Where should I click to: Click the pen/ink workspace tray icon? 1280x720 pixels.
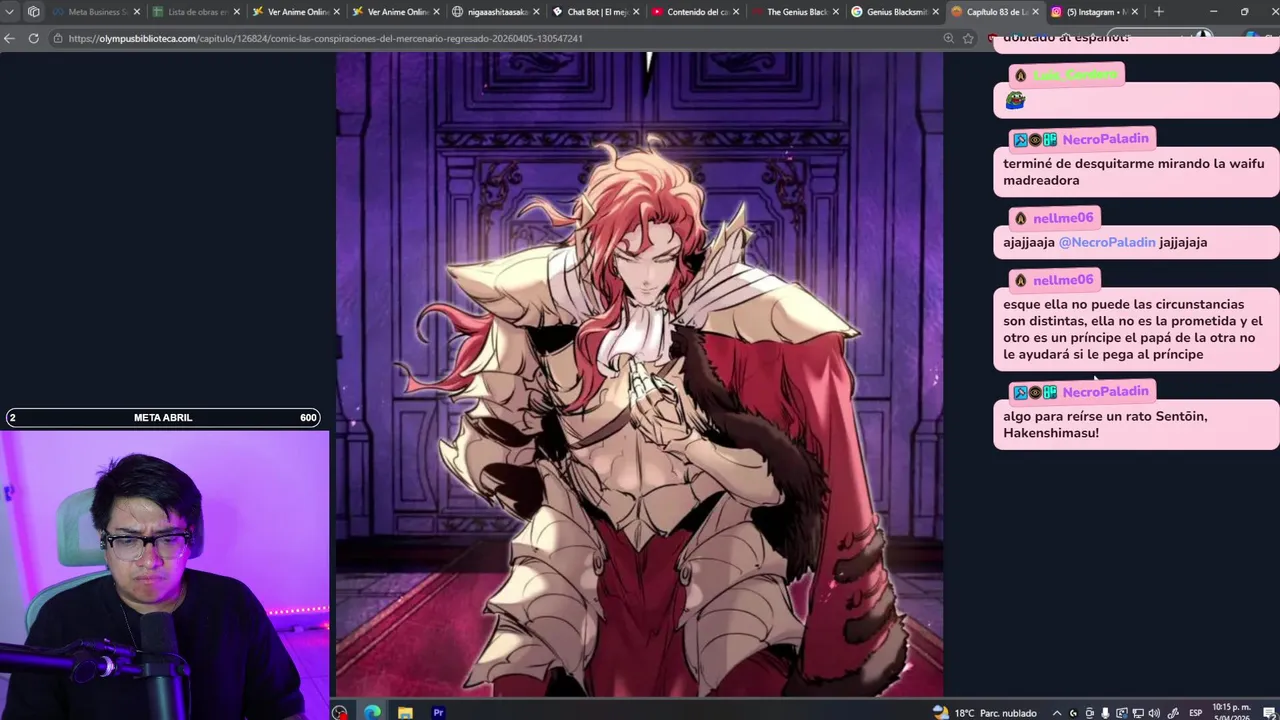(1172, 713)
